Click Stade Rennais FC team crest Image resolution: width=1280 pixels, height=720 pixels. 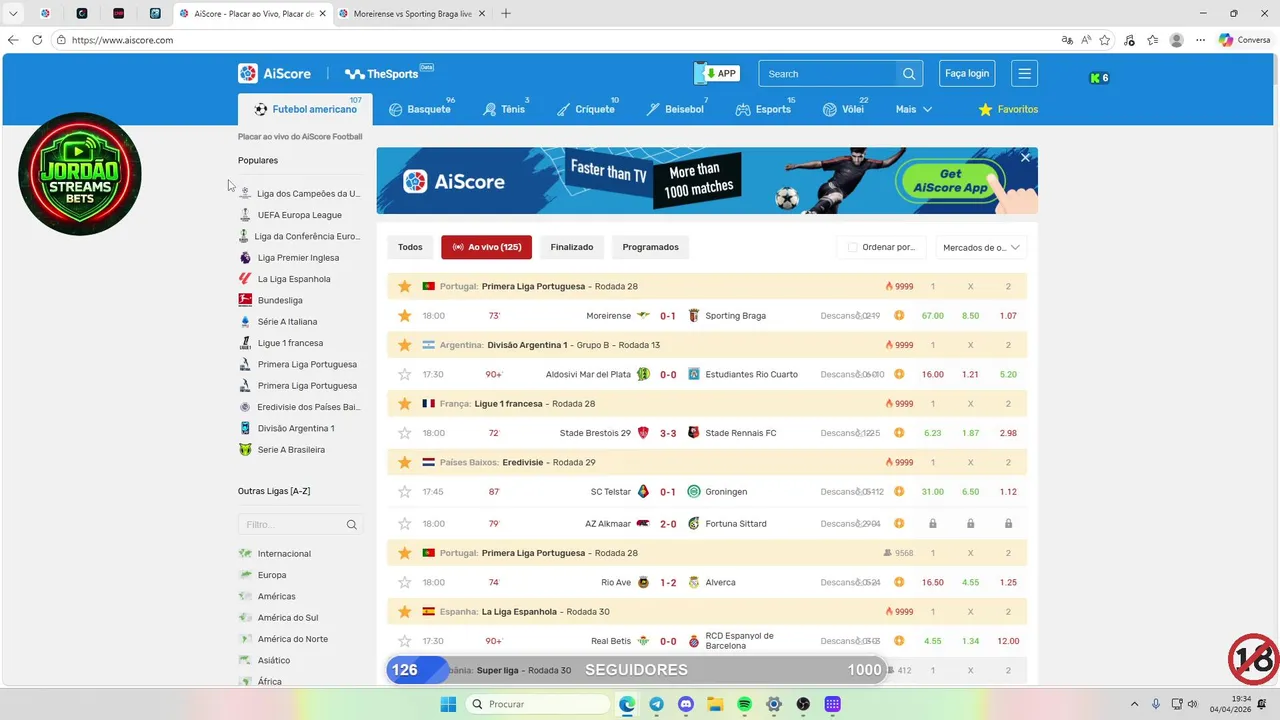point(694,433)
